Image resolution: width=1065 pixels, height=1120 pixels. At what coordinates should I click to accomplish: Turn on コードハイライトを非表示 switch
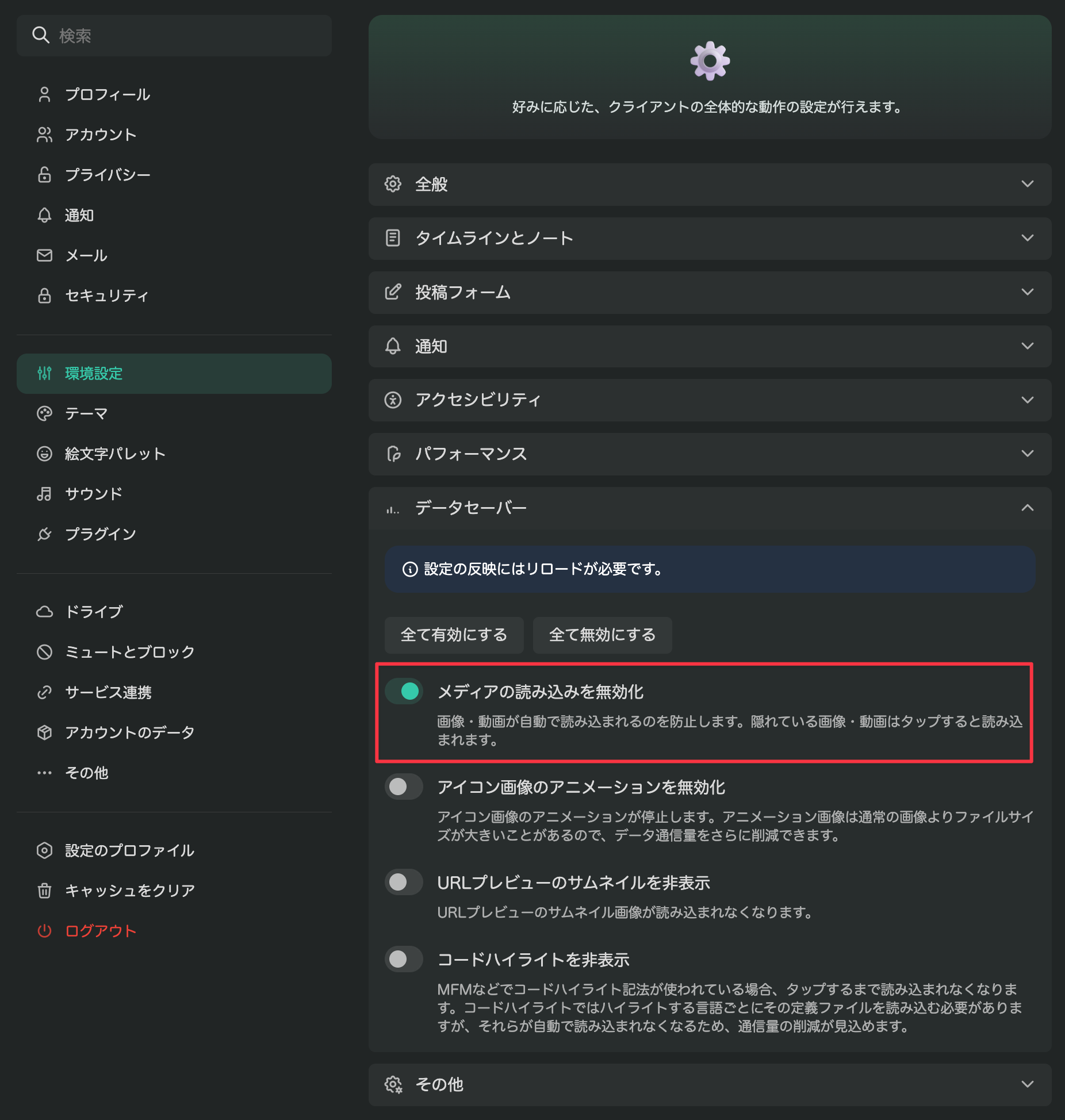404,959
